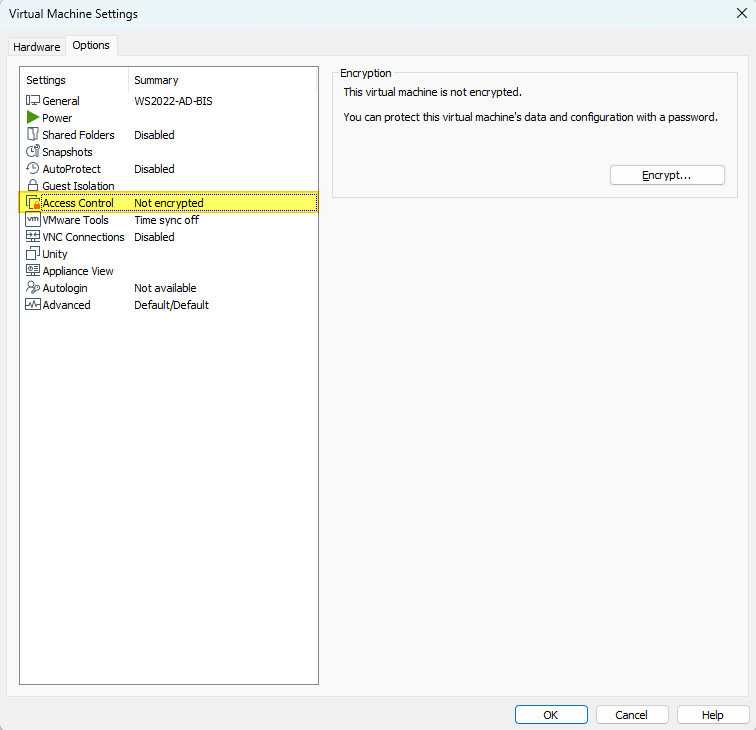Screen dimensions: 756x730
Task: Click the Shared Folders icon
Action: [32, 135]
